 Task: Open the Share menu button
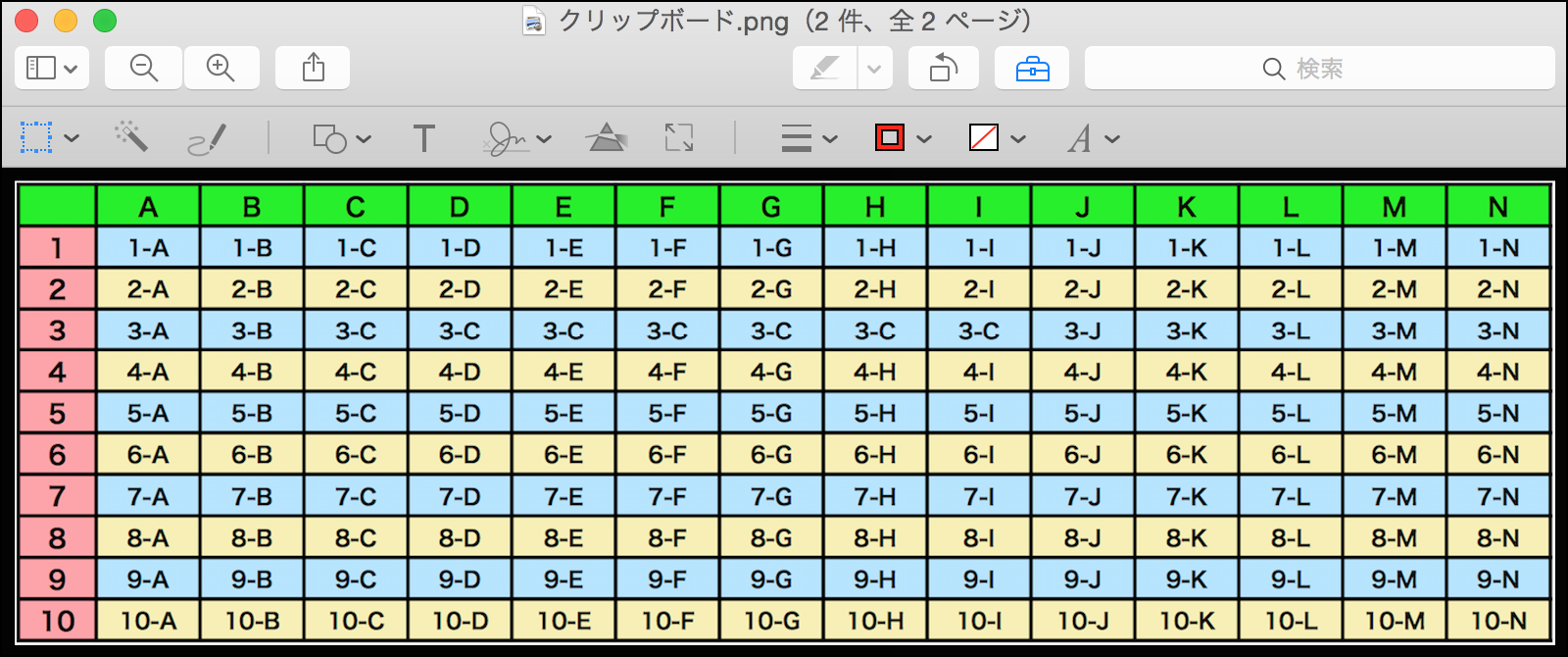tap(313, 69)
